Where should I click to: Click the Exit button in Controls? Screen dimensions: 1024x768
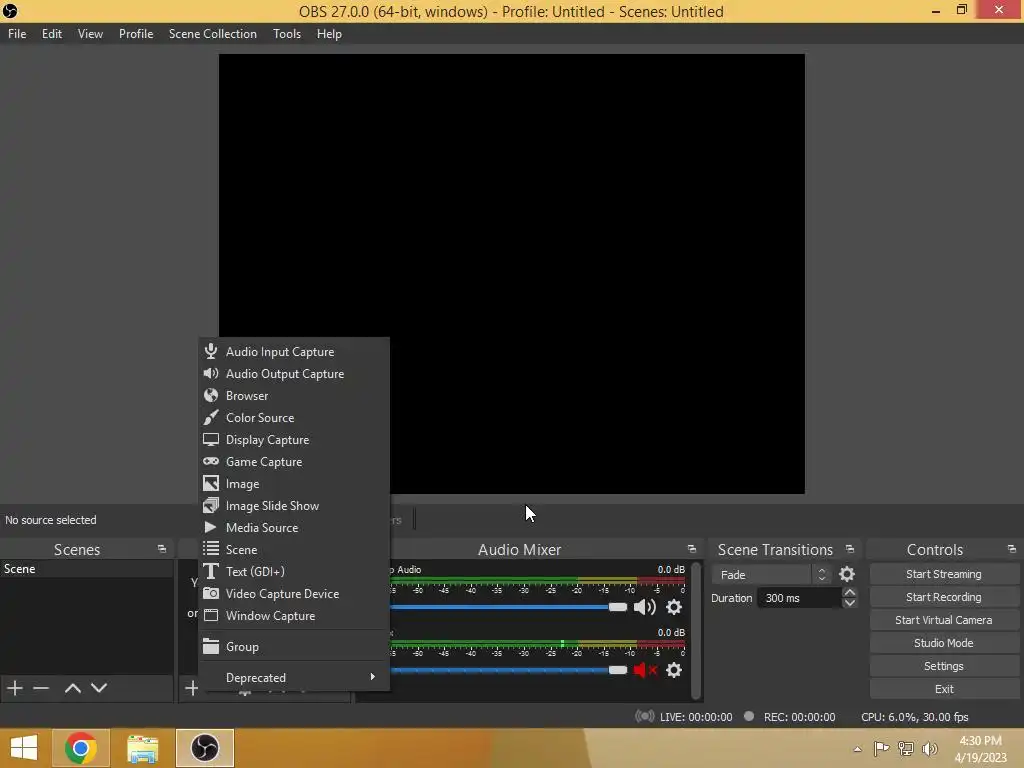coord(944,688)
